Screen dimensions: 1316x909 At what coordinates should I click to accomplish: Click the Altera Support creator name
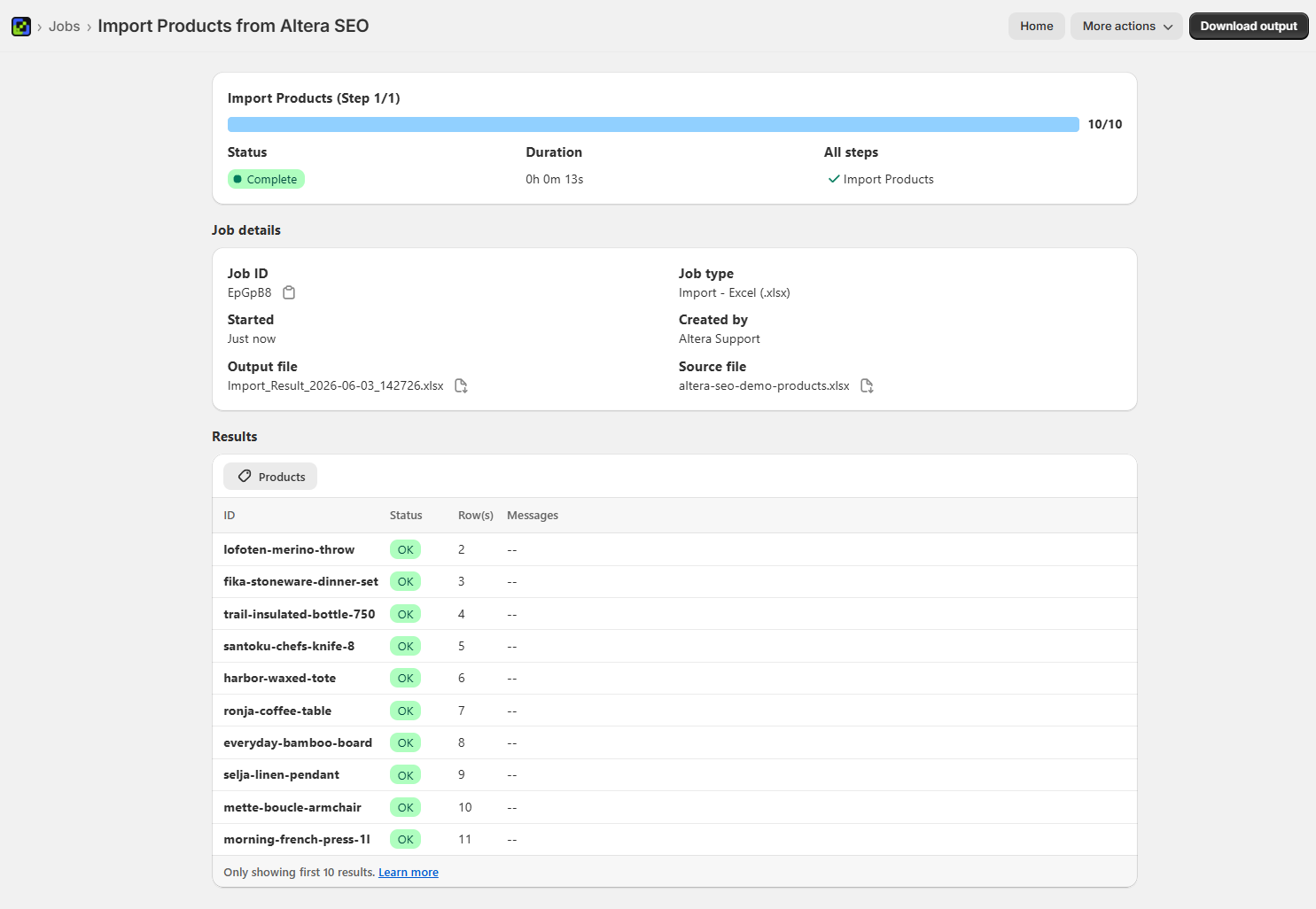(720, 338)
